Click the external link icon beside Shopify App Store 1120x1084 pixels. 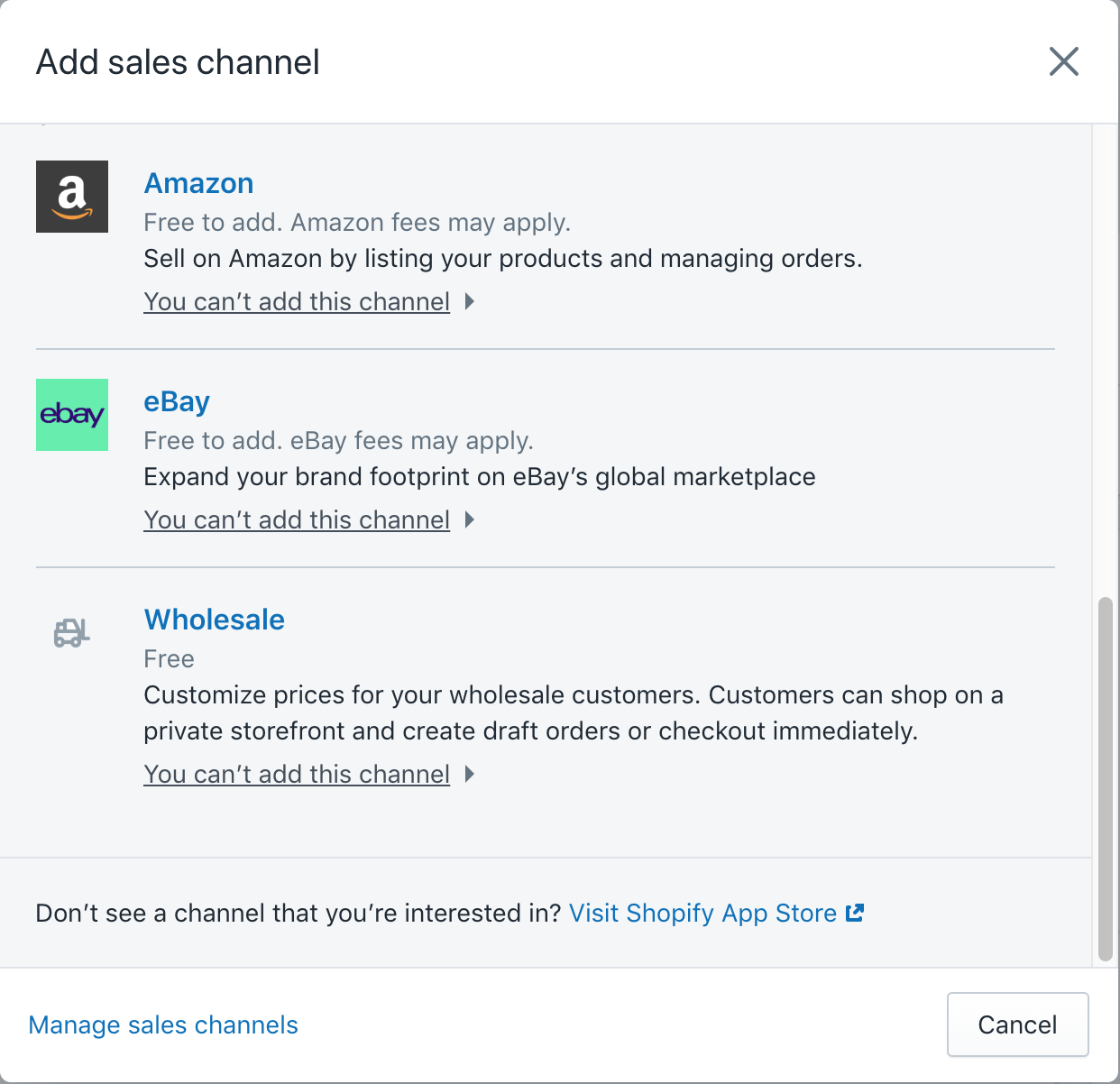(x=855, y=913)
